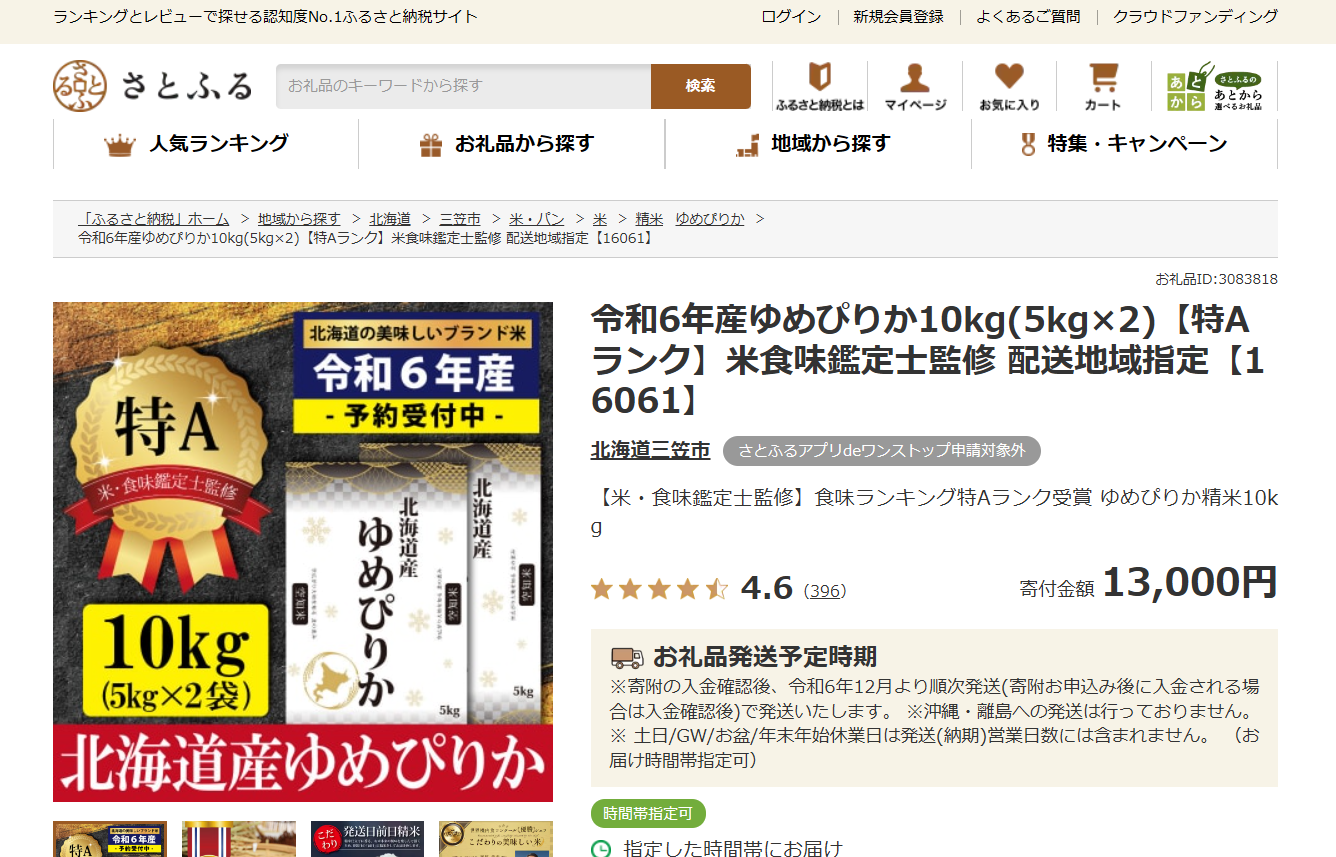Screen dimensions: 1336x857
Task: Click さとふるアプリdeワンストップ申請対象外 badge
Action: (882, 451)
